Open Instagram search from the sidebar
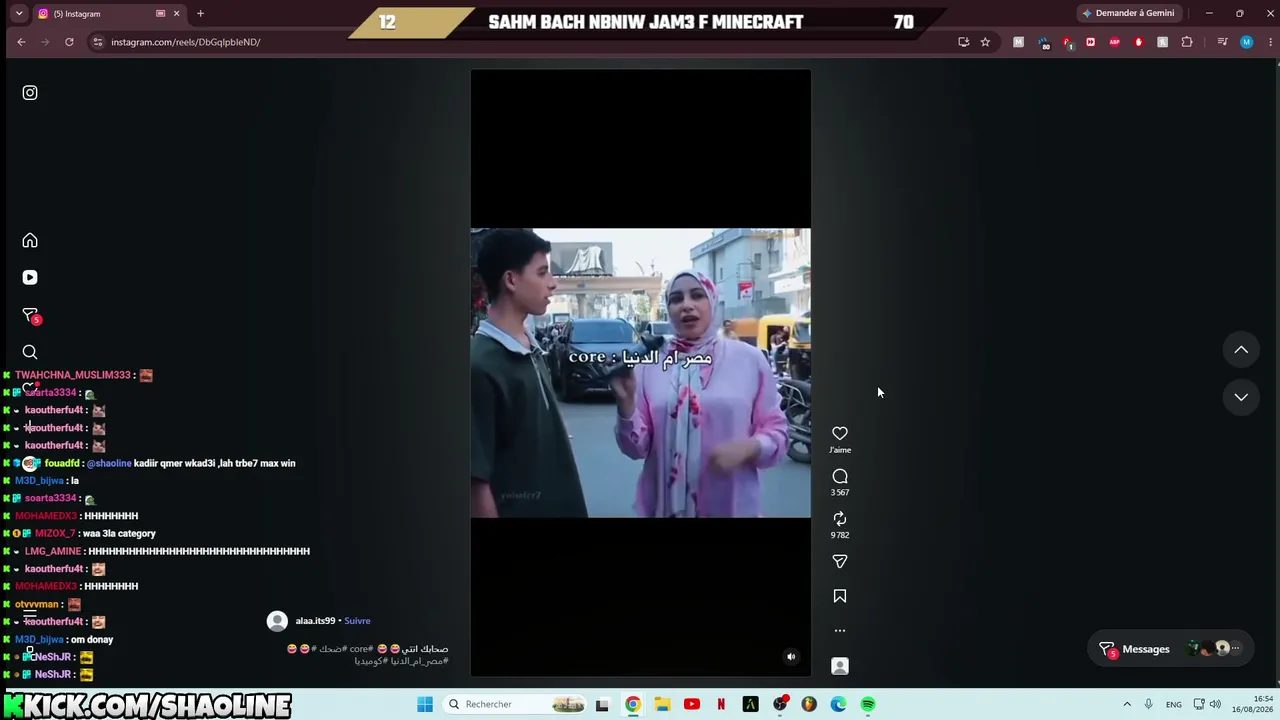Viewport: 1280px width, 720px height. pyautogui.click(x=30, y=352)
